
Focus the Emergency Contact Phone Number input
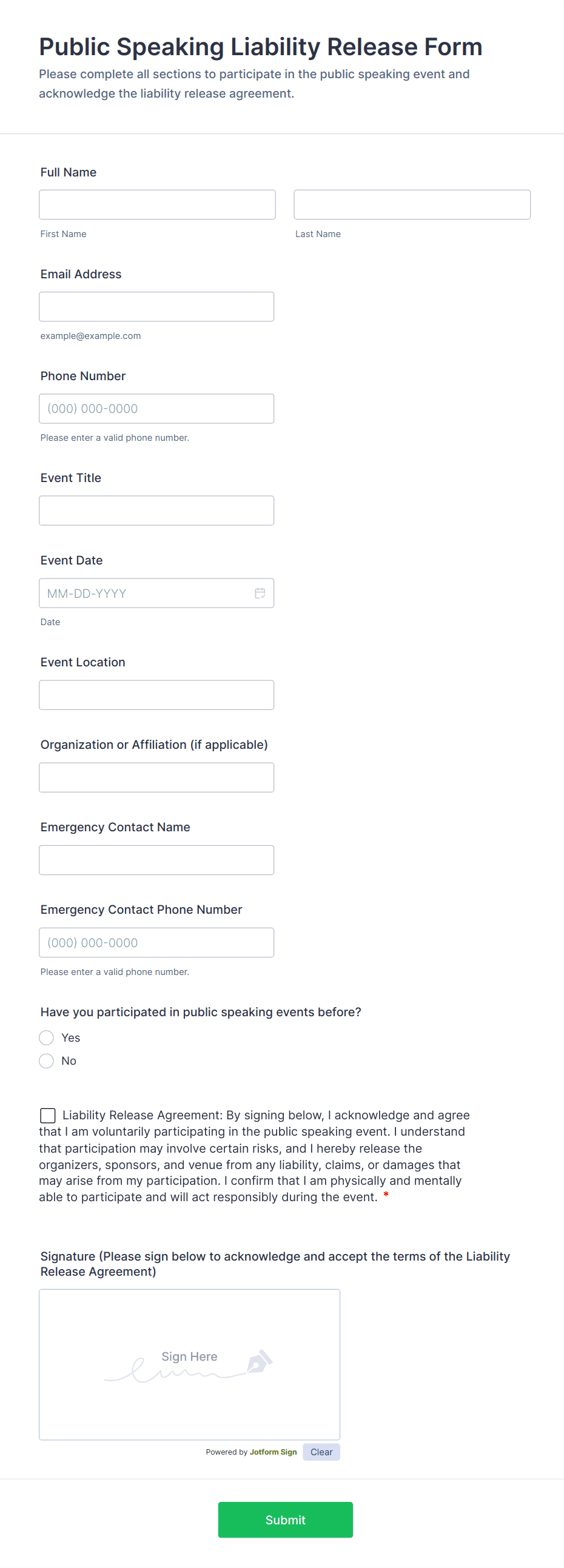[156, 942]
